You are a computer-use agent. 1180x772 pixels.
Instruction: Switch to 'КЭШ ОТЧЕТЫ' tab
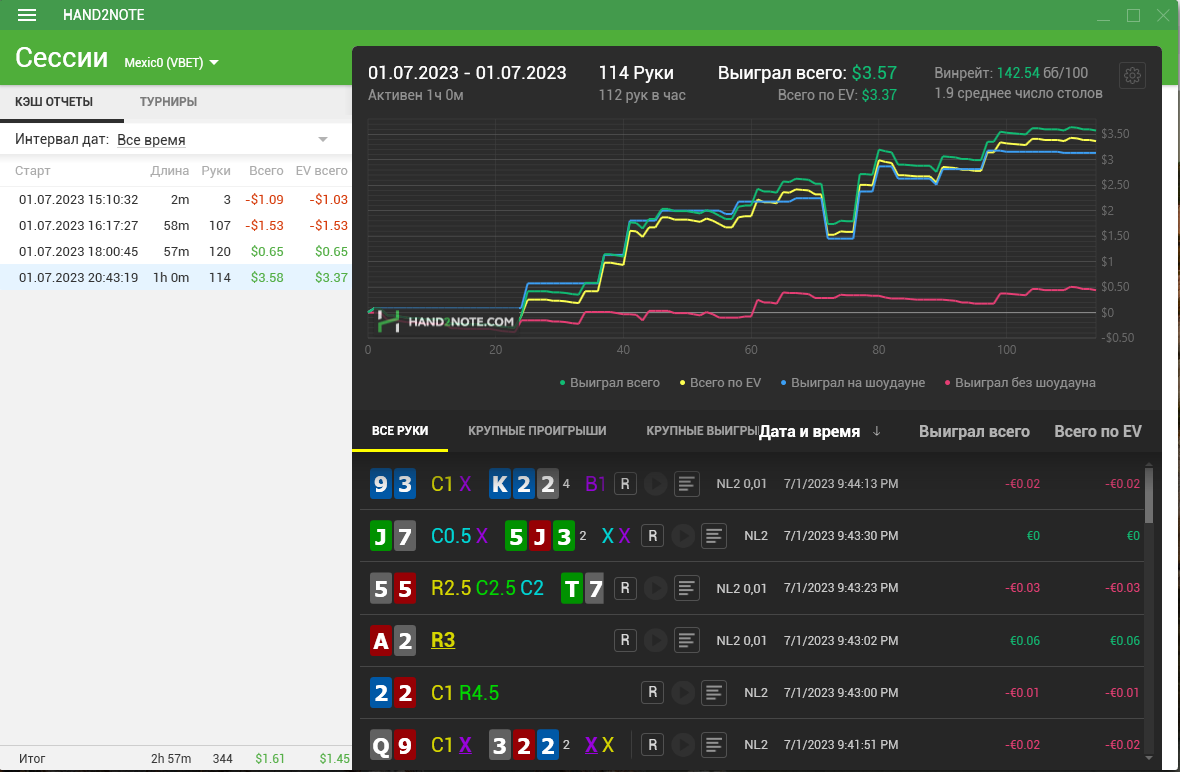[x=54, y=102]
